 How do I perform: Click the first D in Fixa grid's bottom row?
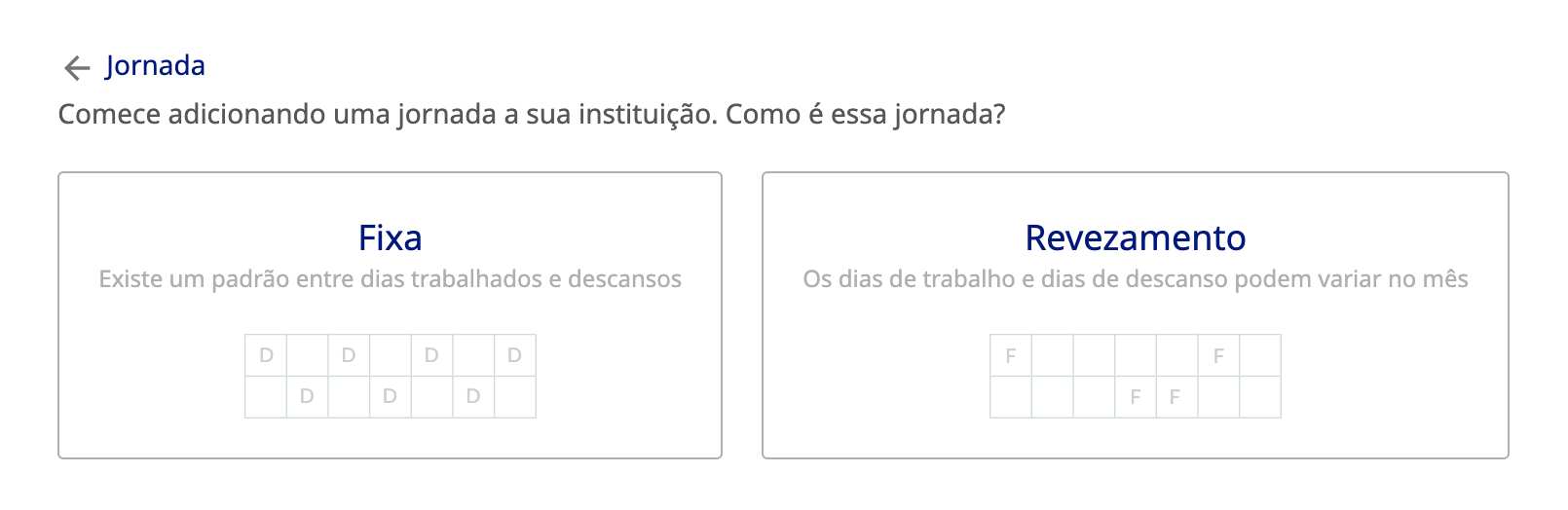point(307,396)
